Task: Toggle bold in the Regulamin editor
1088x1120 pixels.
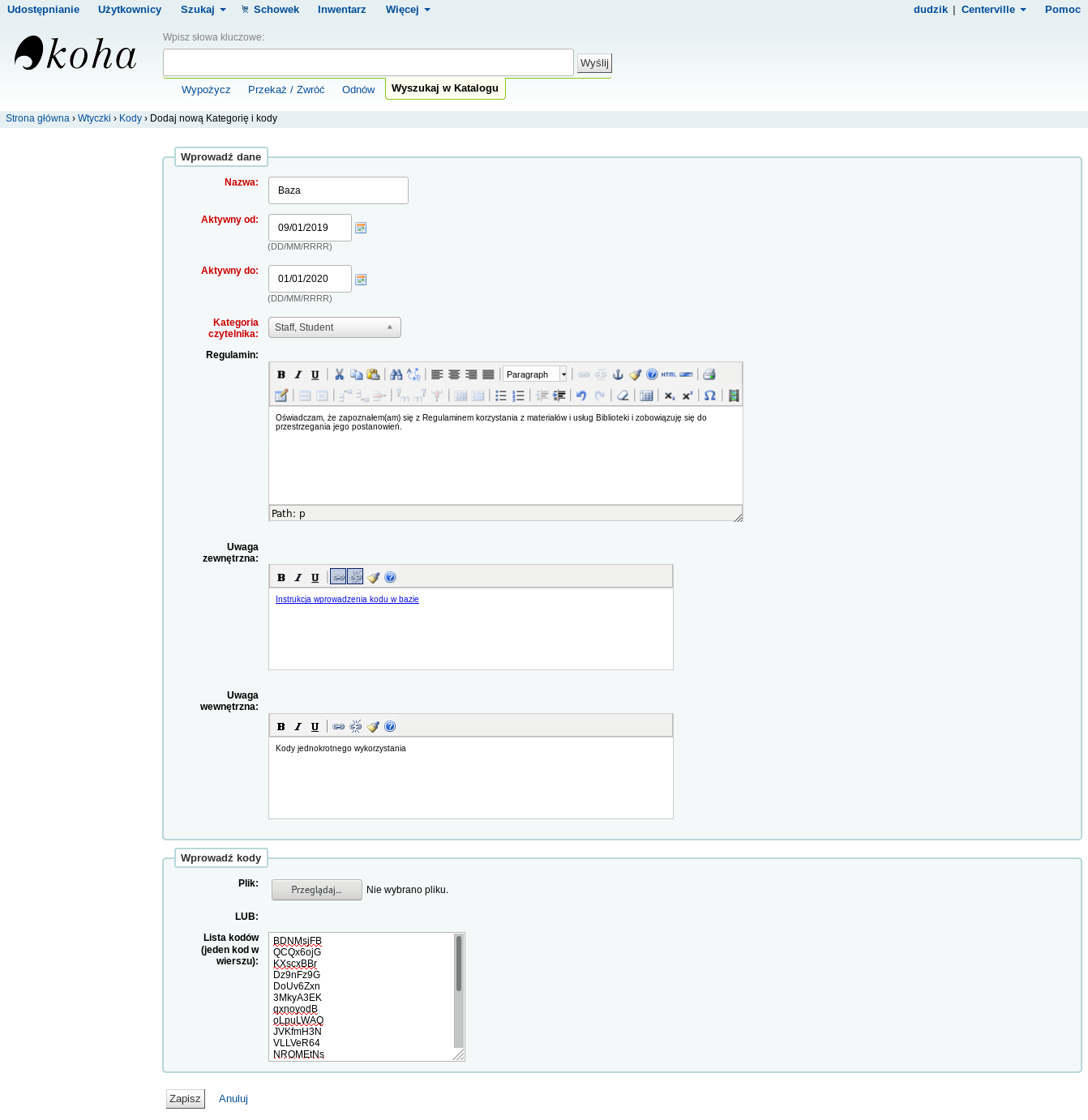Action: tap(281, 374)
